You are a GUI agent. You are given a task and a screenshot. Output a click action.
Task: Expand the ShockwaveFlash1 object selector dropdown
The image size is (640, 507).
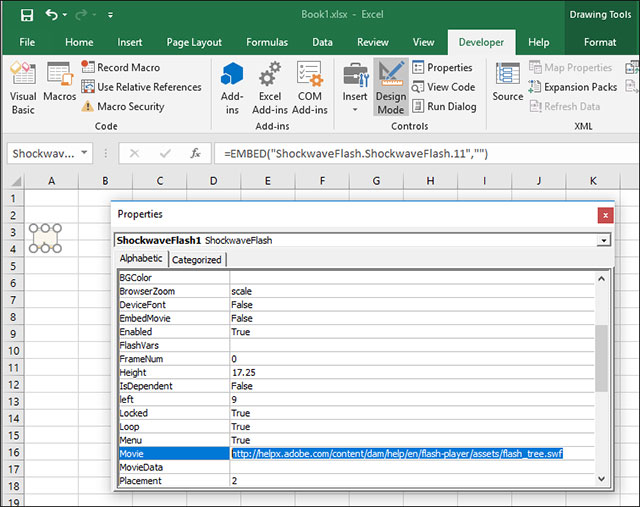coord(603,240)
